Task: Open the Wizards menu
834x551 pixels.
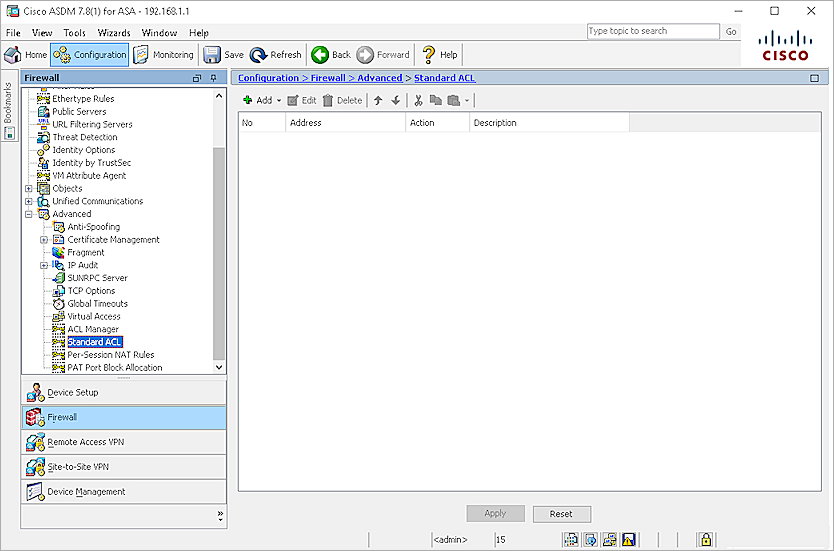Action: [x=114, y=33]
